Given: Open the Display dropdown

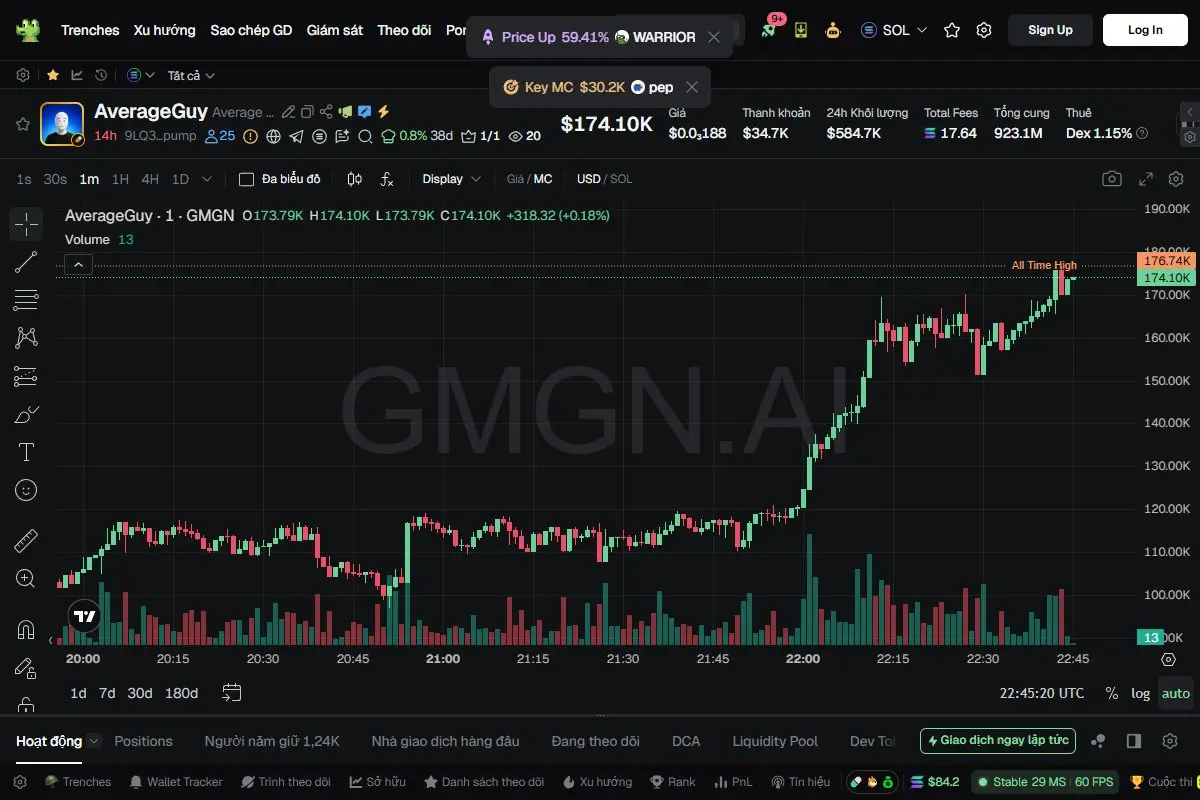Looking at the screenshot, I should (x=452, y=179).
